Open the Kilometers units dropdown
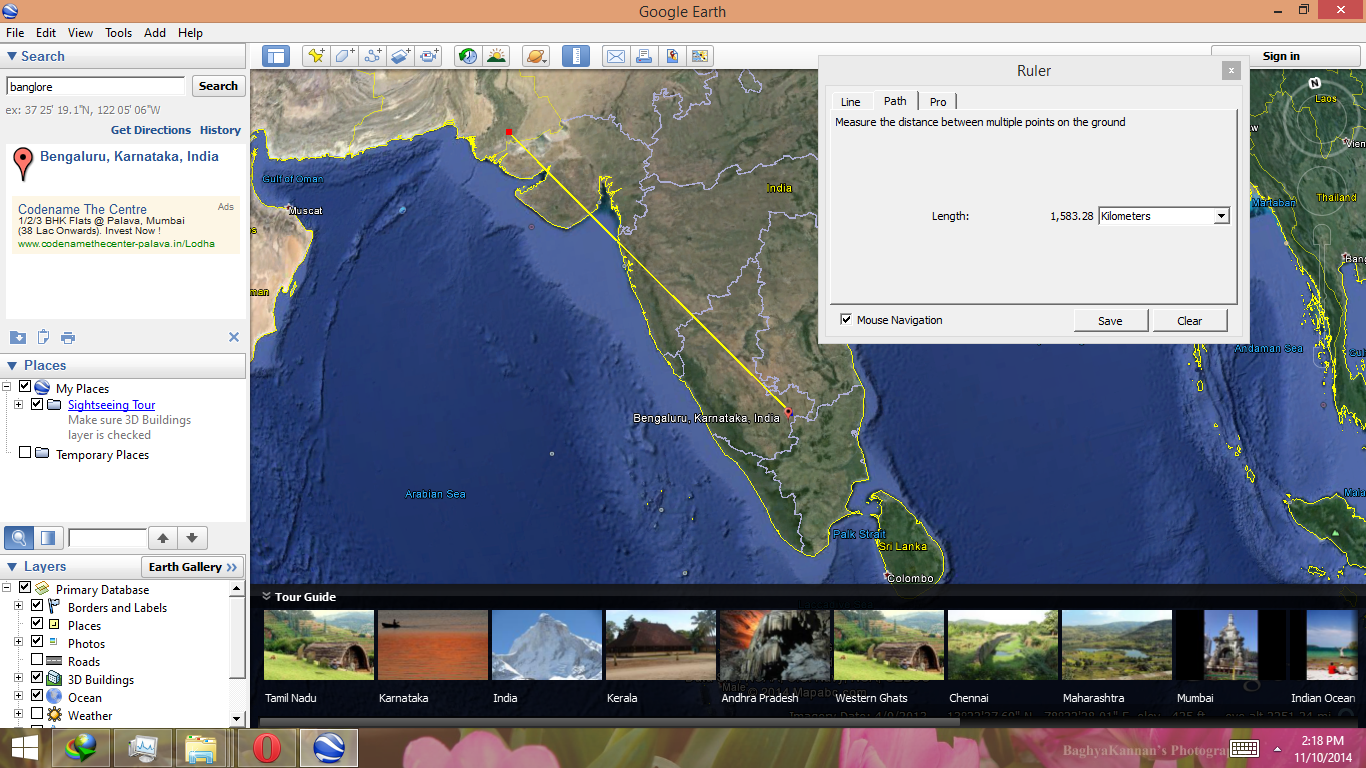Screen dimensions: 1366x768 tap(1221, 216)
